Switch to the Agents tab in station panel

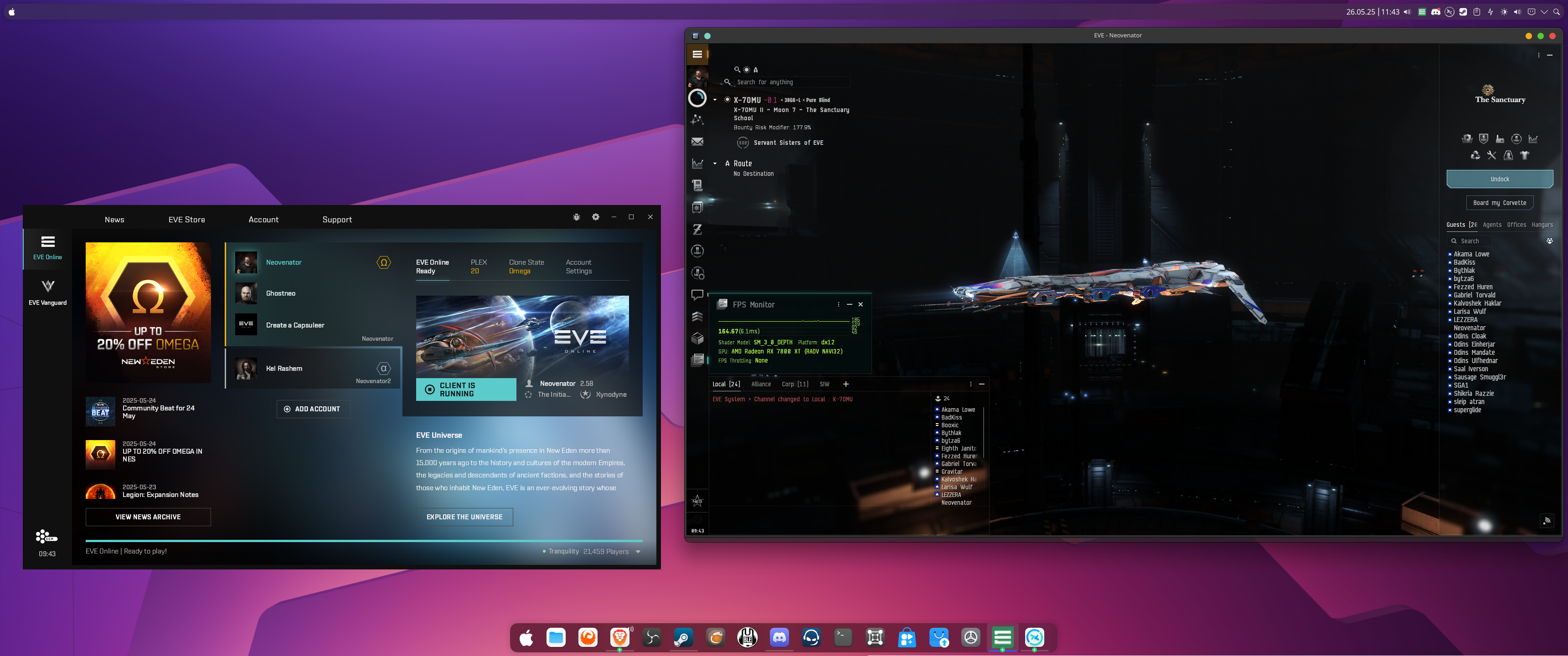pos(1492,225)
